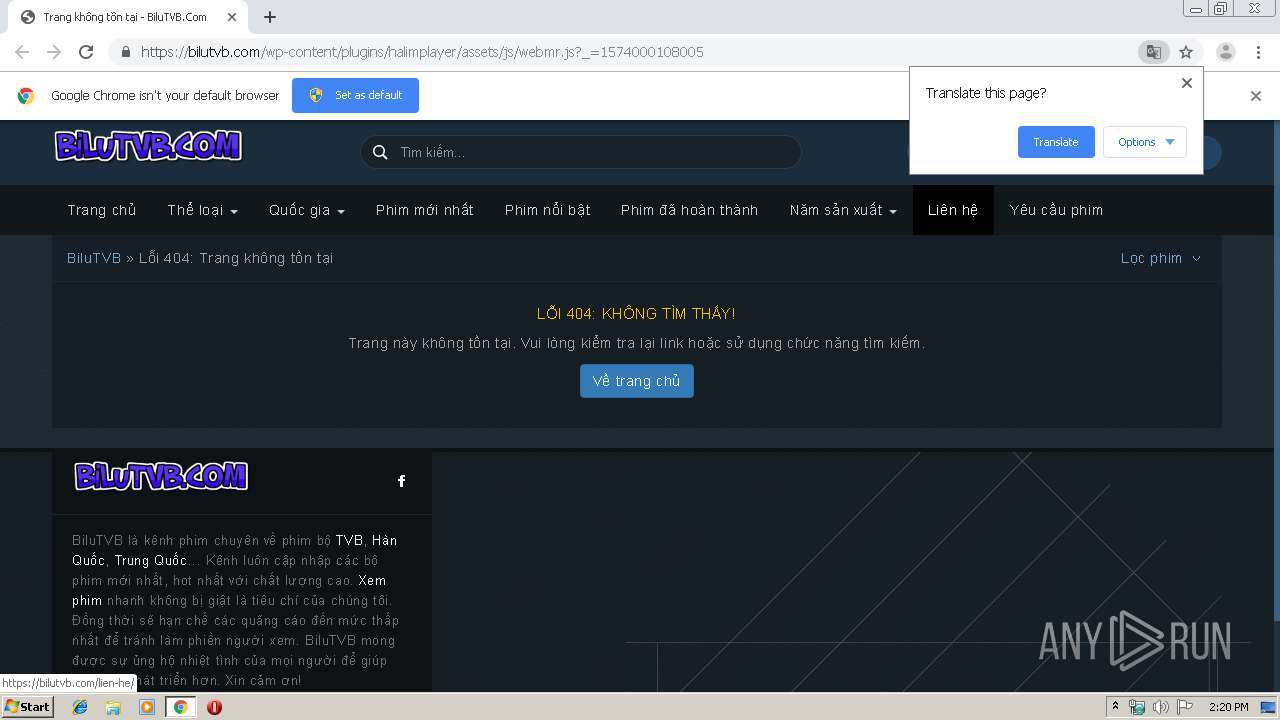Click the BiluTVB.com header logo
Screen dimensions: 1280x720
(148, 146)
